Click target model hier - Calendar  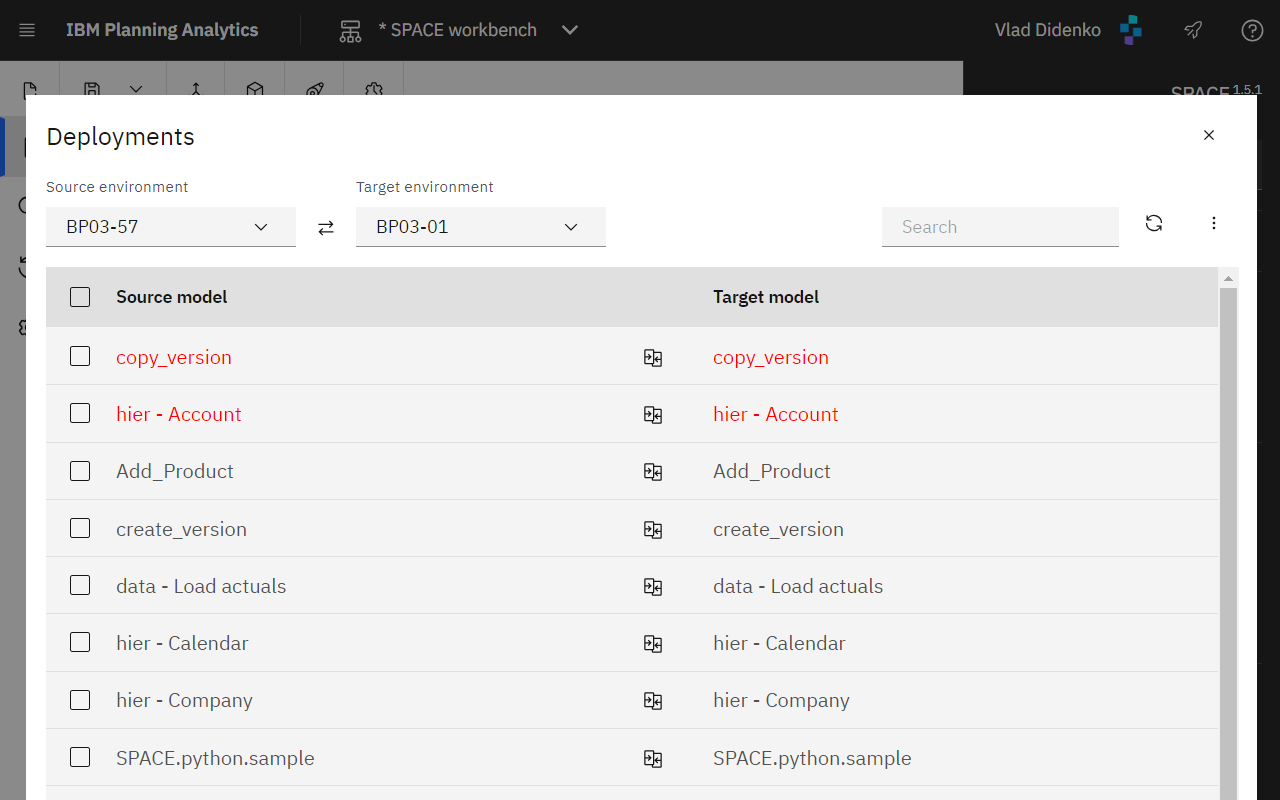point(779,643)
